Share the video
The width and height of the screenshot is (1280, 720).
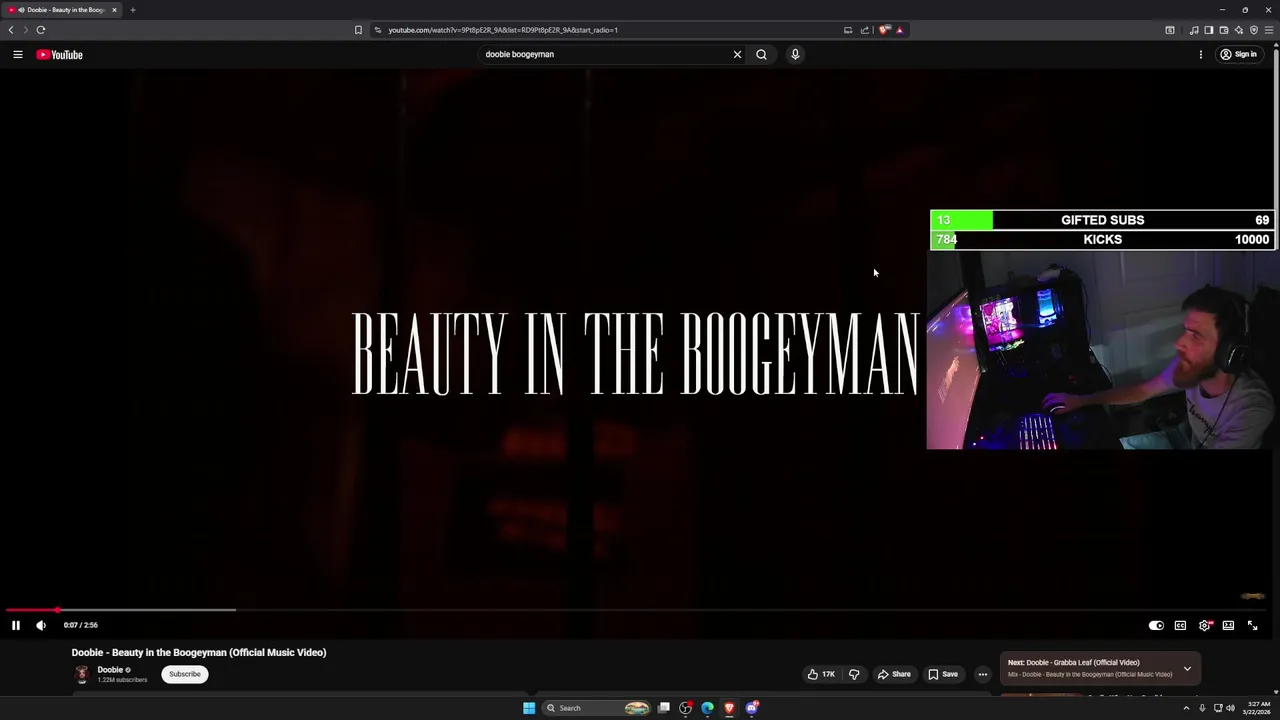[894, 674]
